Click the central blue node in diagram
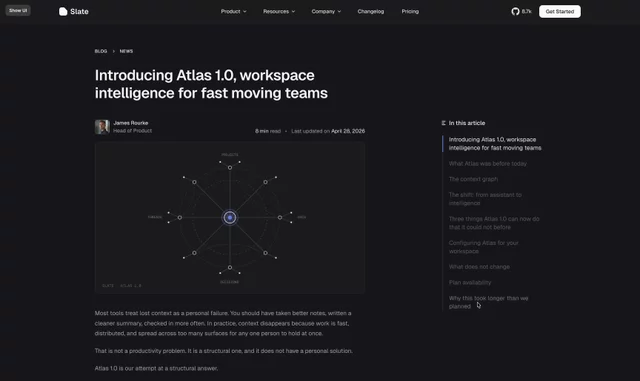Viewport: 640px width, 381px height. point(230,218)
